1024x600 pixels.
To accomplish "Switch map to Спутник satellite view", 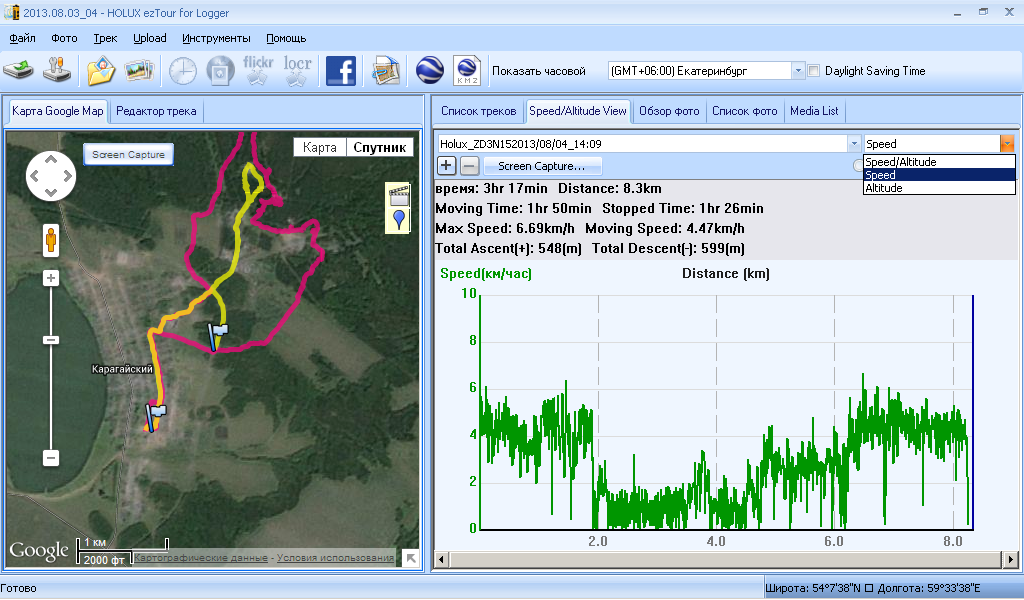I will pyautogui.click(x=379, y=148).
